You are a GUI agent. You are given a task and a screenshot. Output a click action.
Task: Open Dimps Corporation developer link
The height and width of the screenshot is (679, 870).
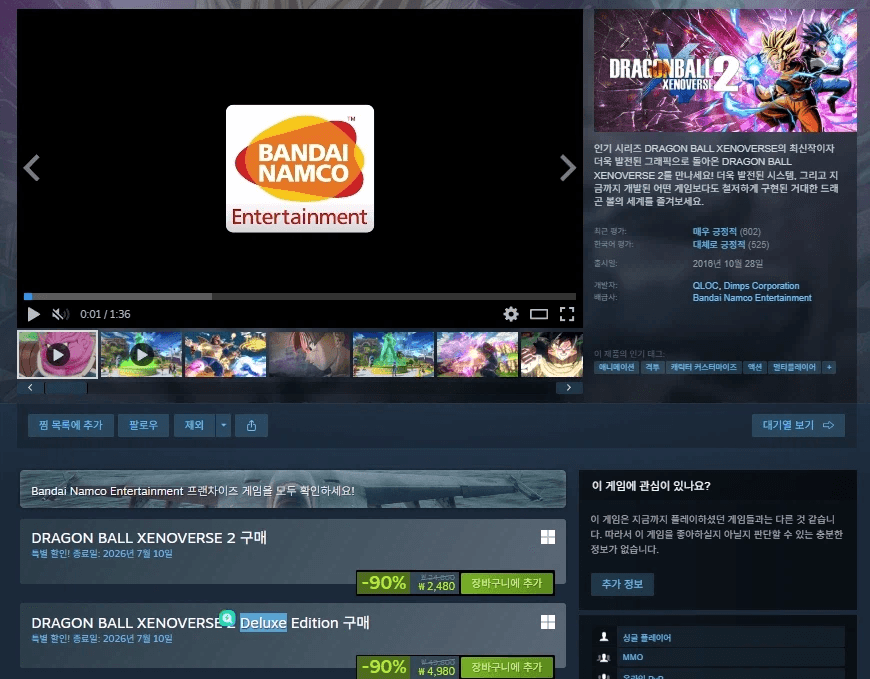point(761,286)
